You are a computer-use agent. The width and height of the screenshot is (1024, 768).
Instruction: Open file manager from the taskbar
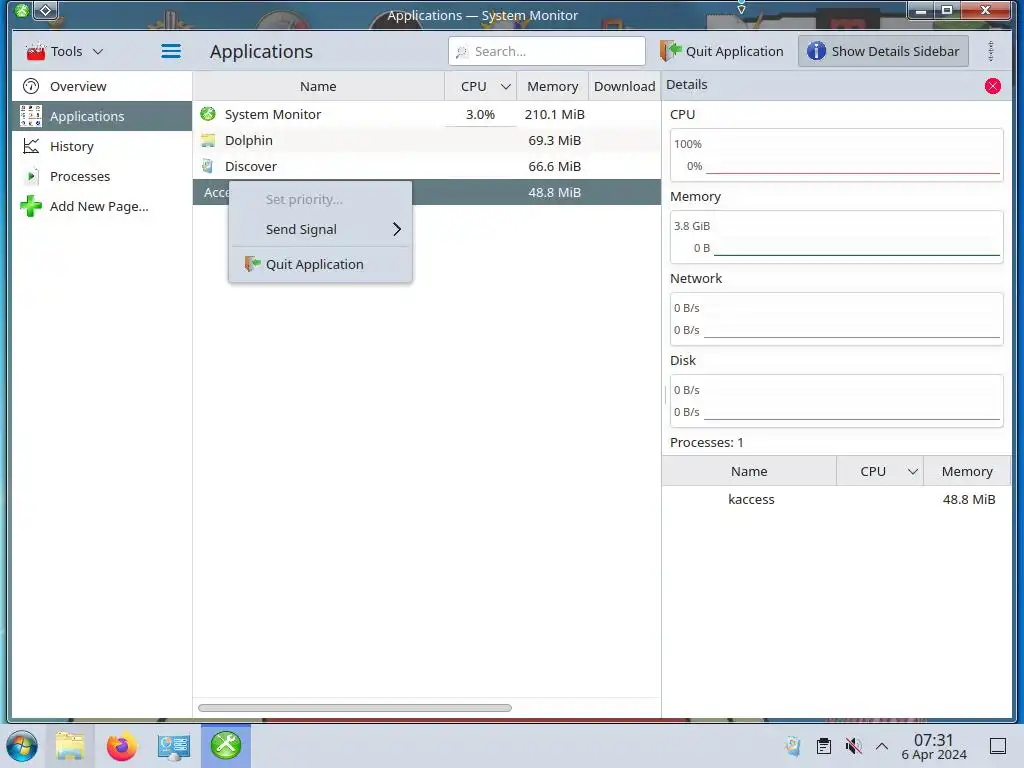70,746
